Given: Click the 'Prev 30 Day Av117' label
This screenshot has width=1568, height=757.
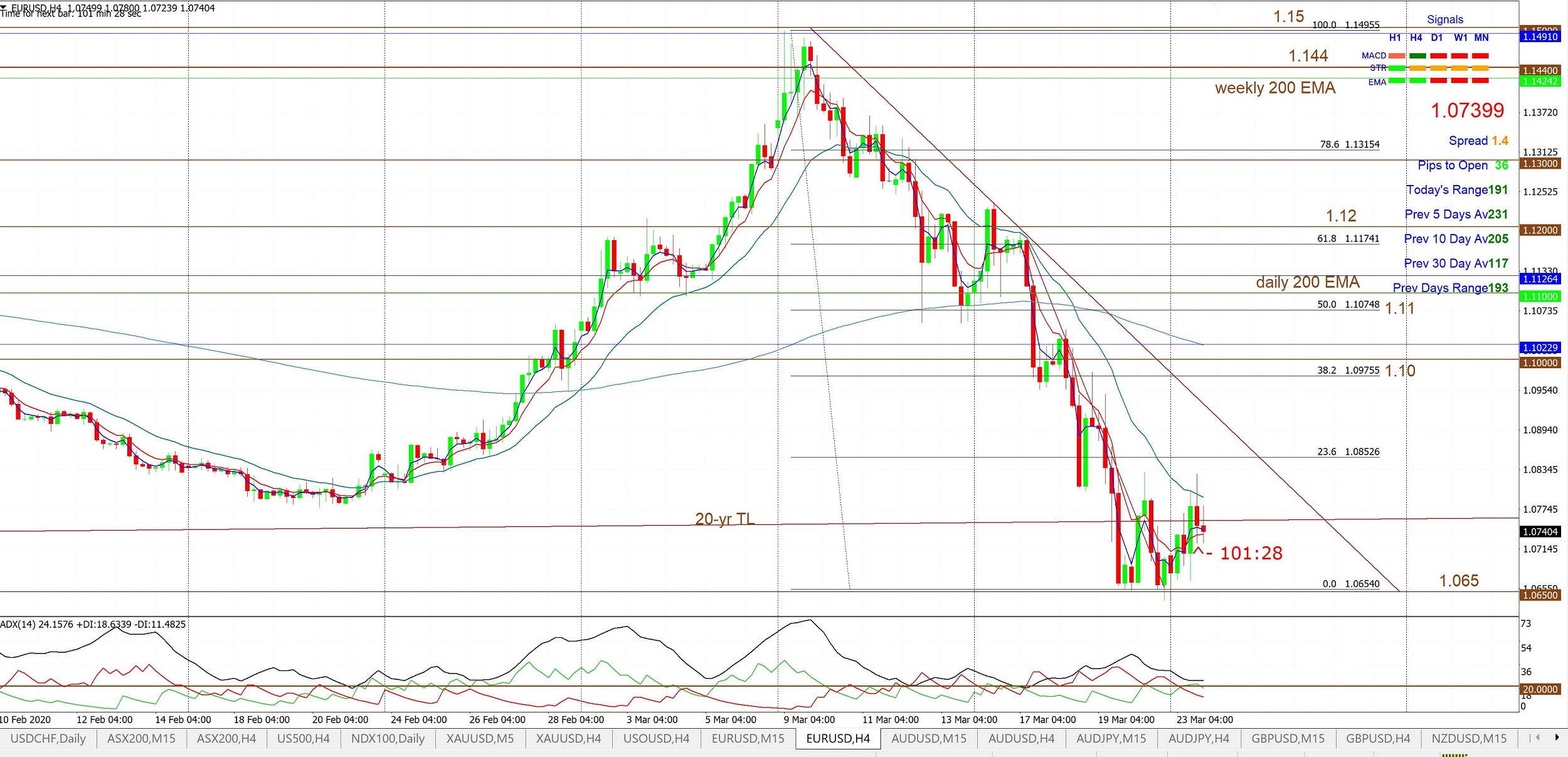Looking at the screenshot, I should click(1456, 263).
